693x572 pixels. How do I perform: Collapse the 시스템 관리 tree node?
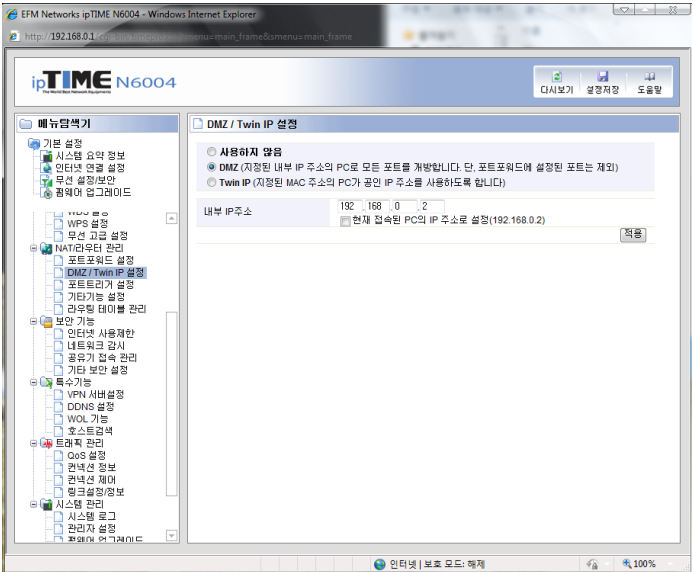[34, 504]
